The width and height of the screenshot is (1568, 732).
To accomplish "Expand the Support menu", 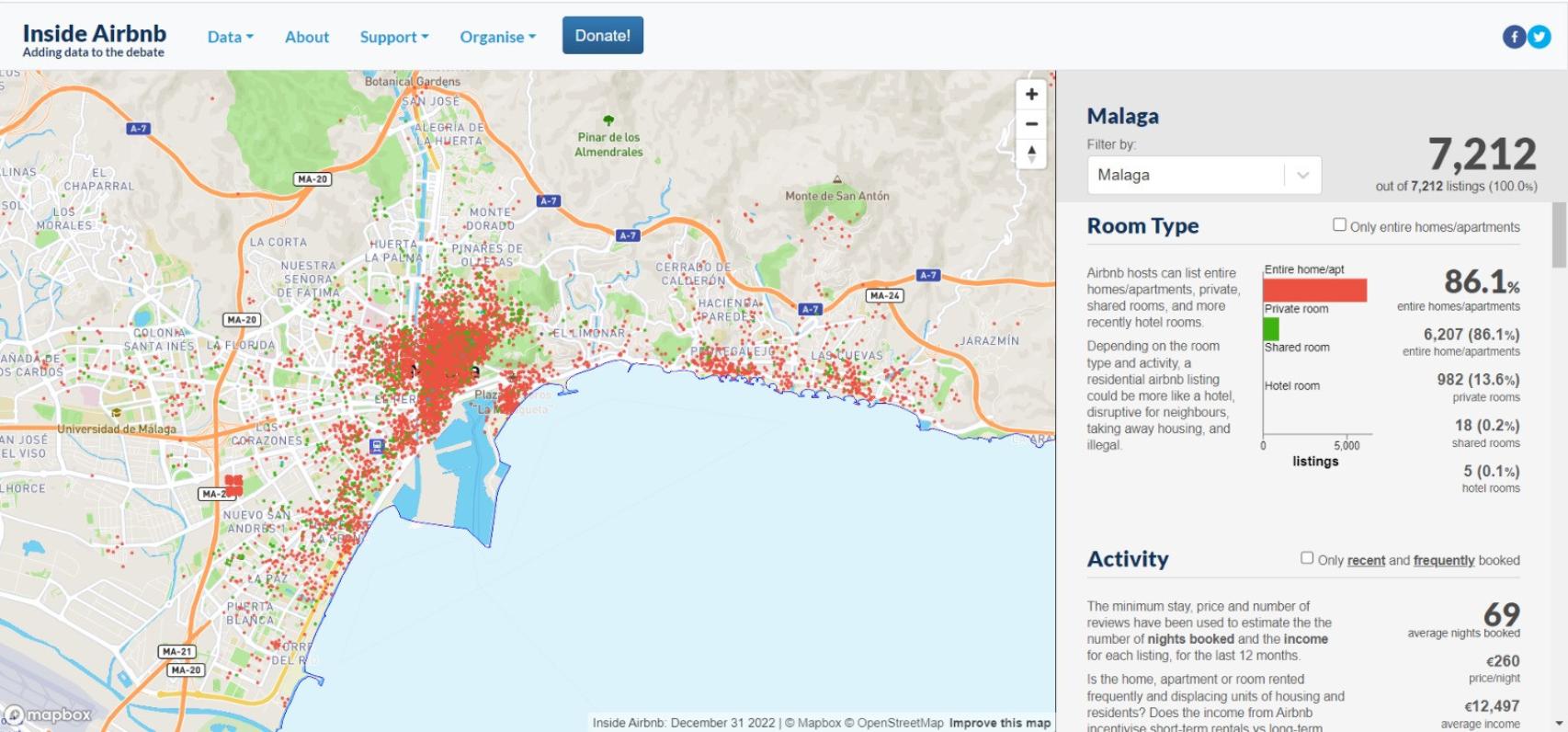I will coord(393,37).
